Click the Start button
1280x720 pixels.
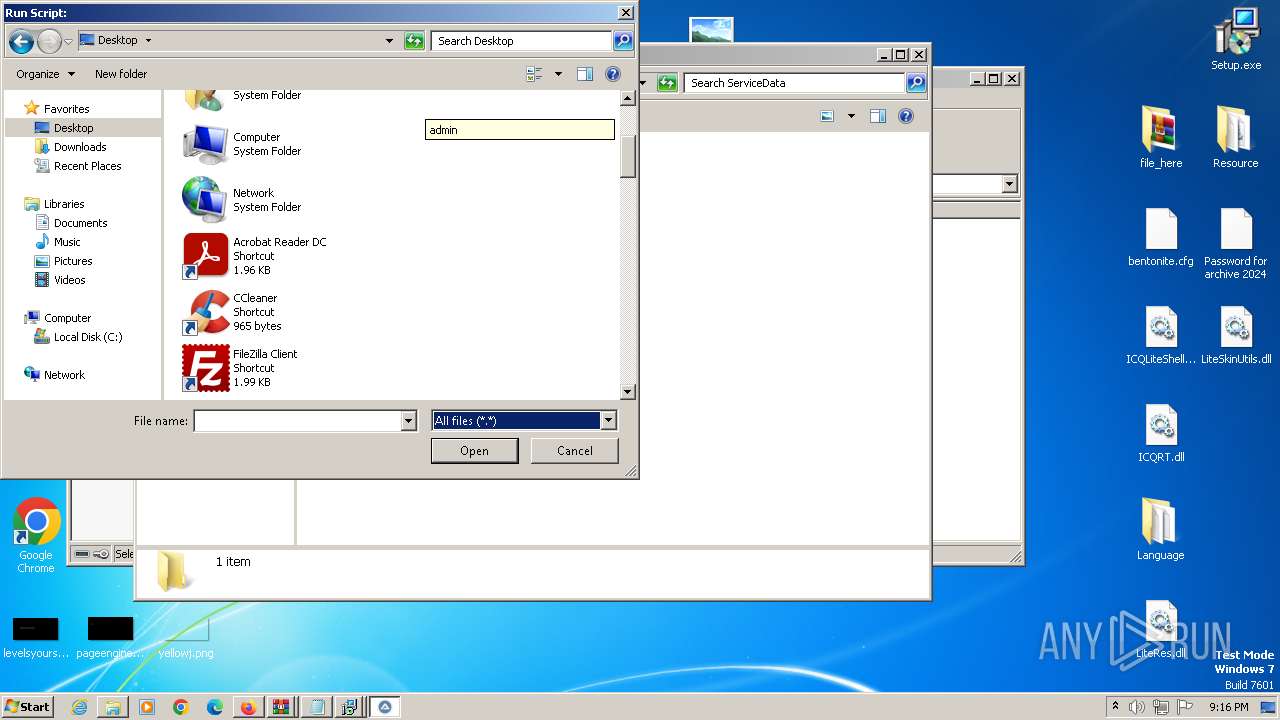pos(28,707)
